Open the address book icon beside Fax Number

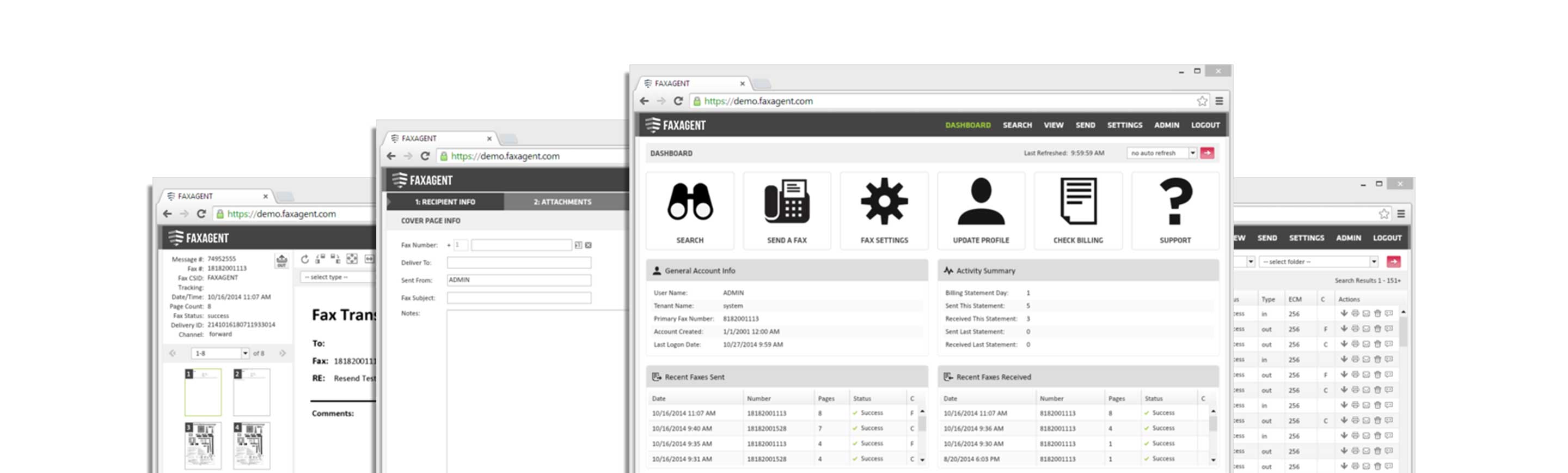[578, 245]
